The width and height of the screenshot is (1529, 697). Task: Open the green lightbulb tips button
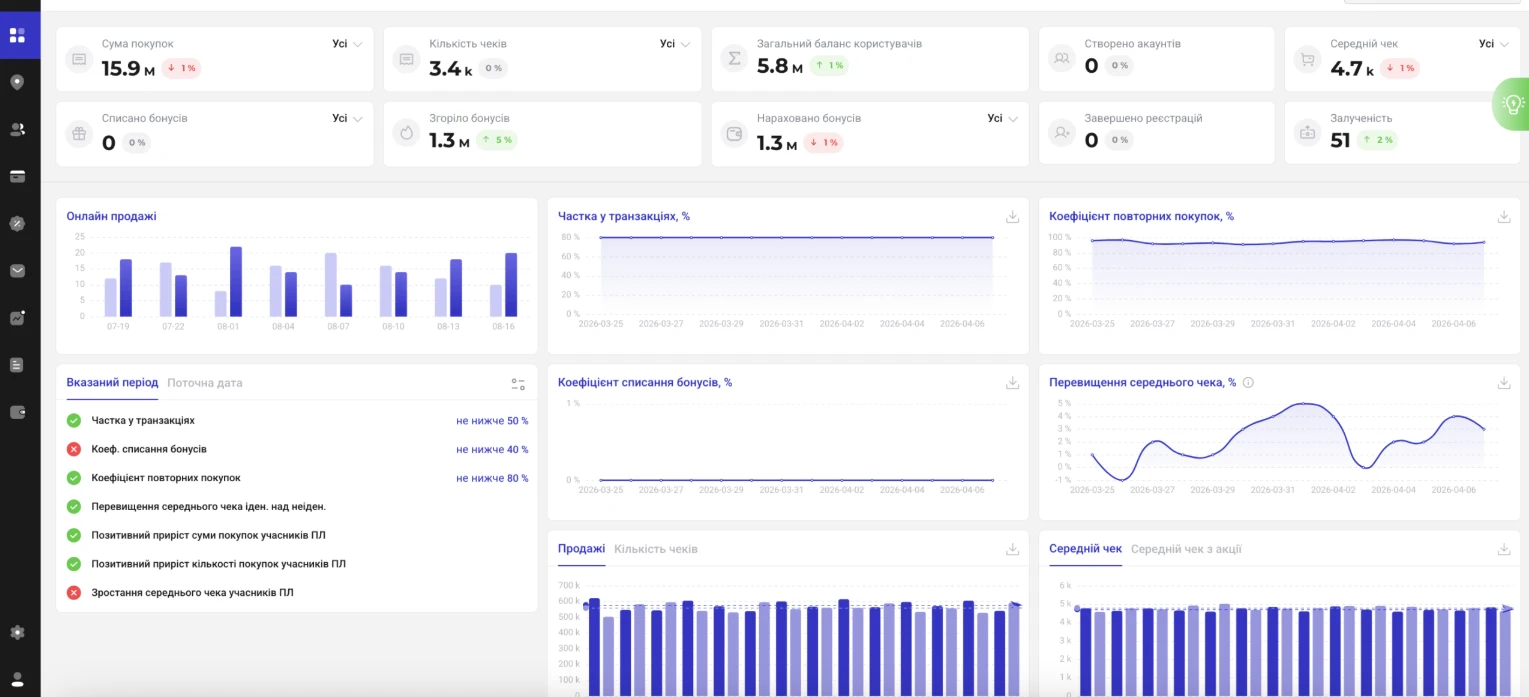tap(1512, 103)
